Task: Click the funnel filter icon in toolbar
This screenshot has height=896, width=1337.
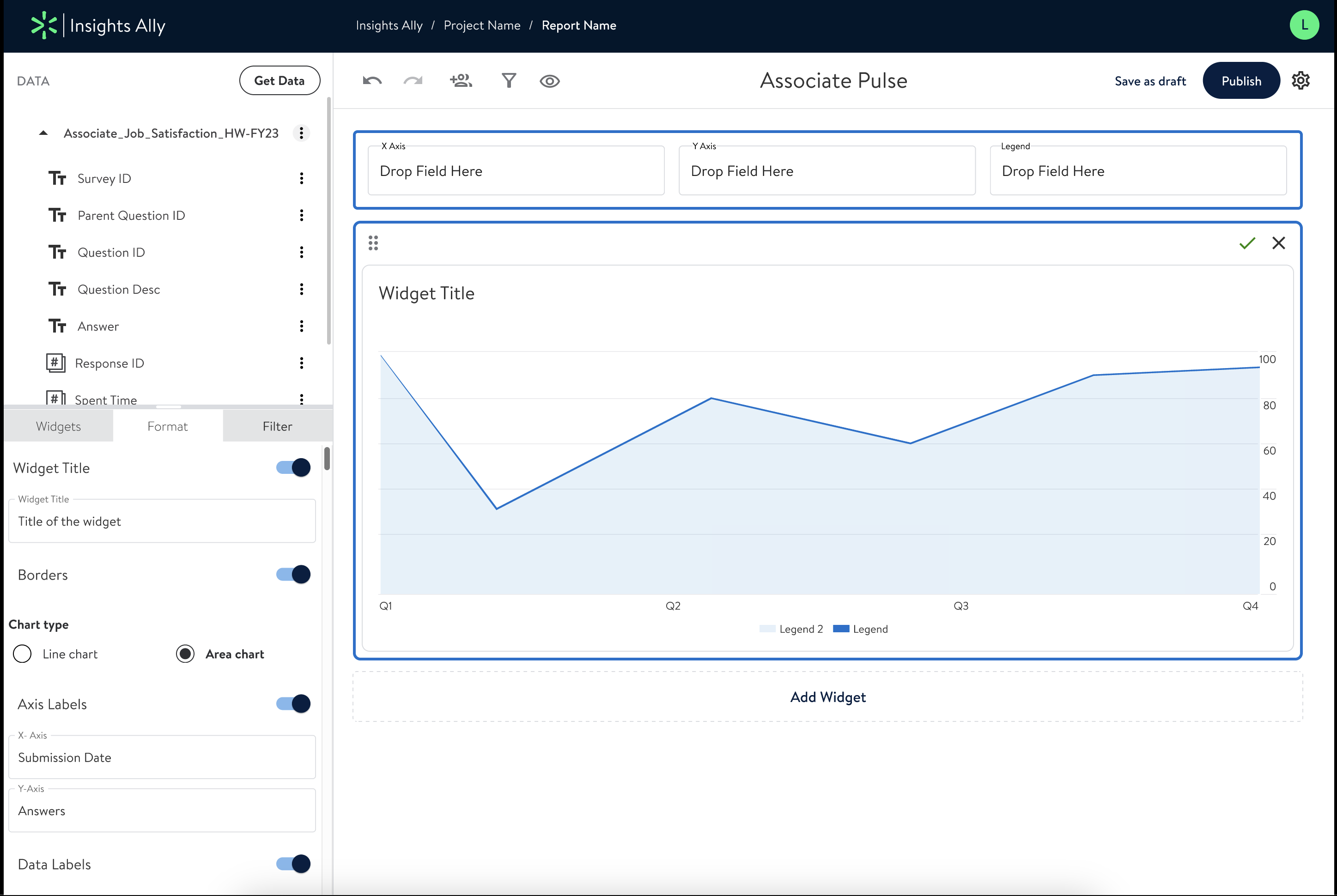Action: [x=509, y=80]
